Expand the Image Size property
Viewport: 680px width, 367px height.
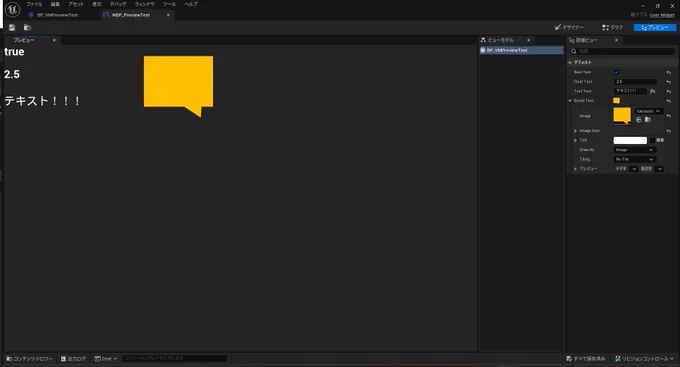pyautogui.click(x=575, y=131)
